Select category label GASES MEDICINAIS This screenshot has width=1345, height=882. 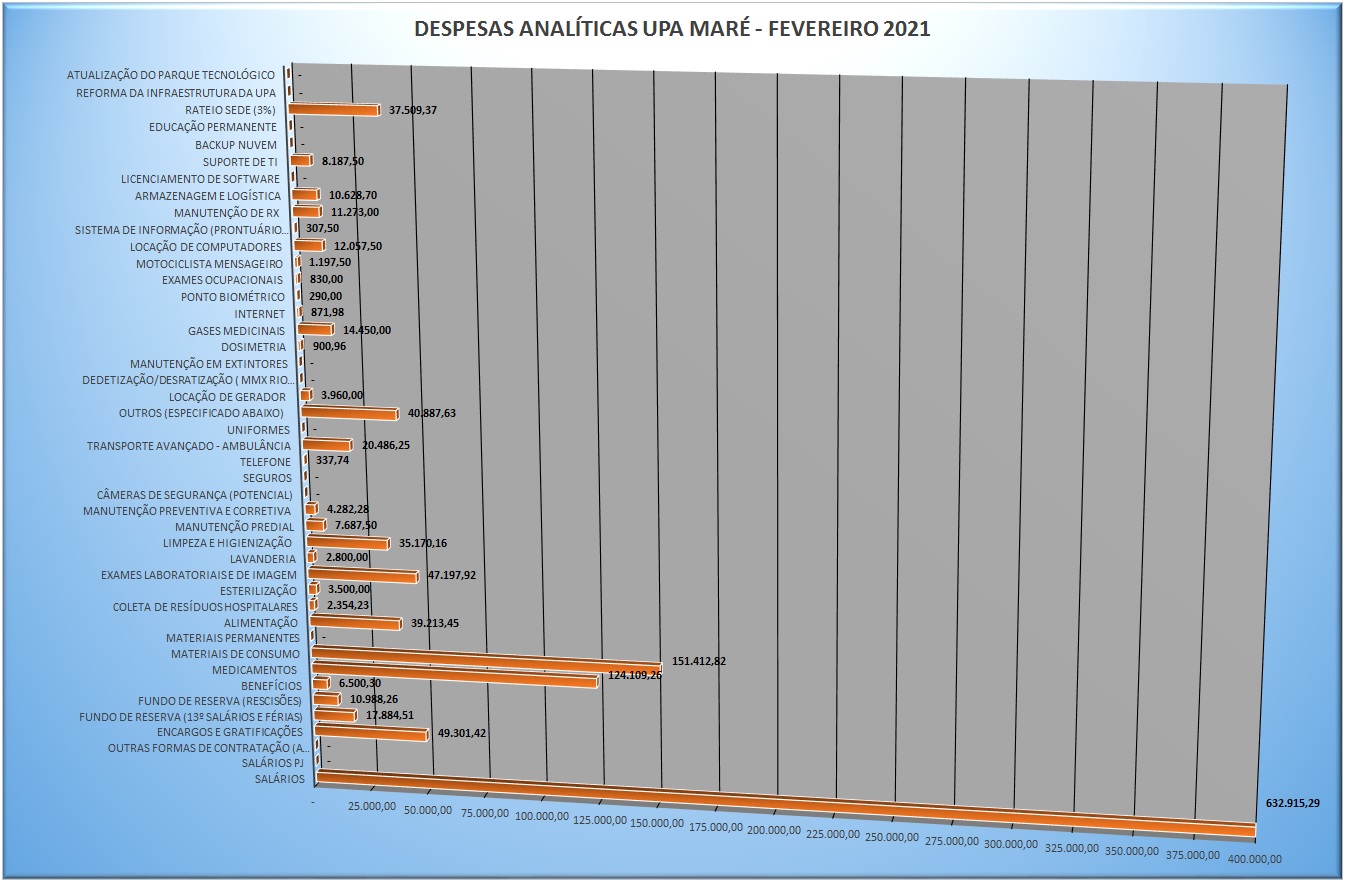(x=236, y=331)
